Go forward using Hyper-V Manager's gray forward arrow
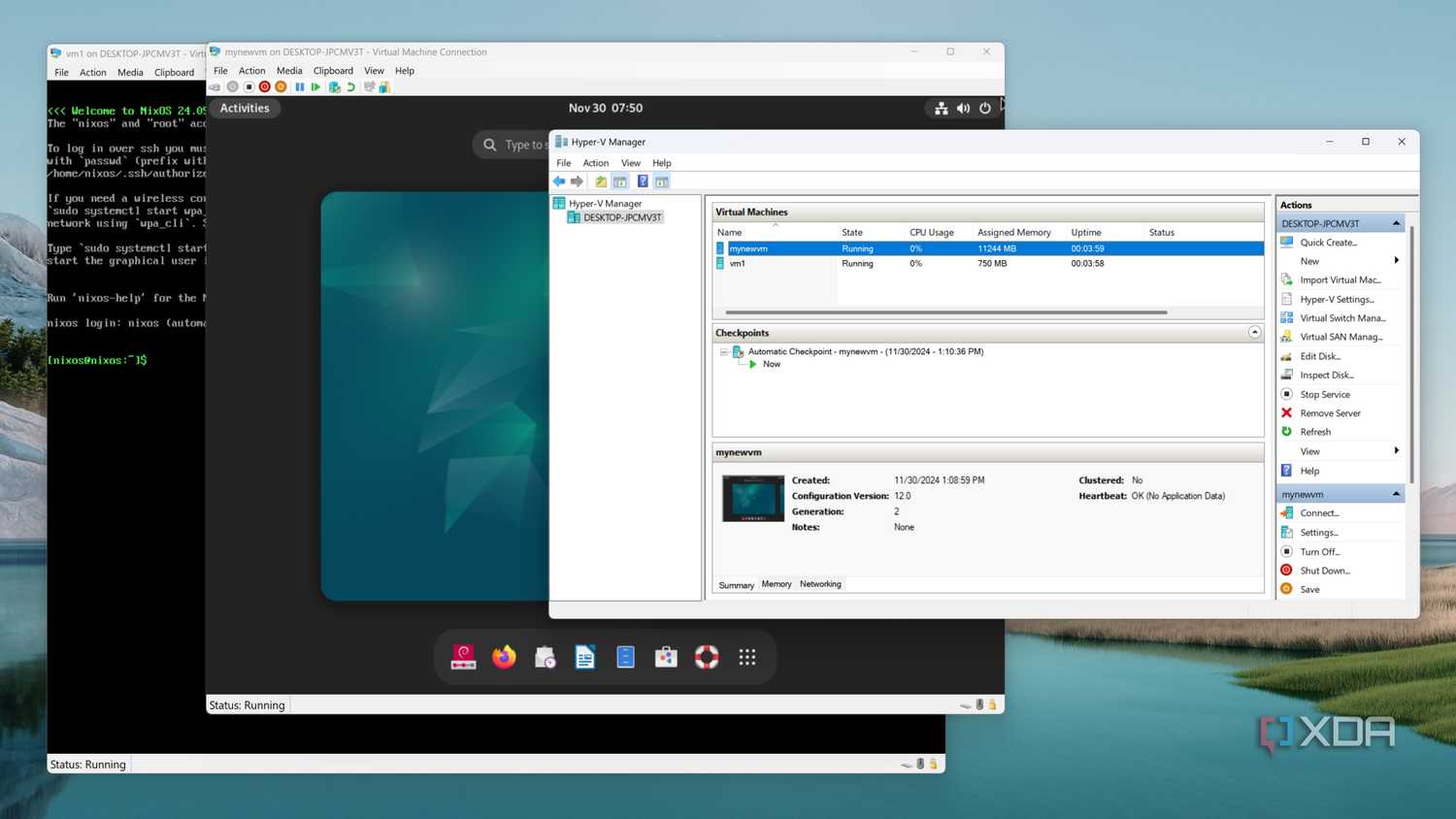The width and height of the screenshot is (1456, 819). click(577, 181)
